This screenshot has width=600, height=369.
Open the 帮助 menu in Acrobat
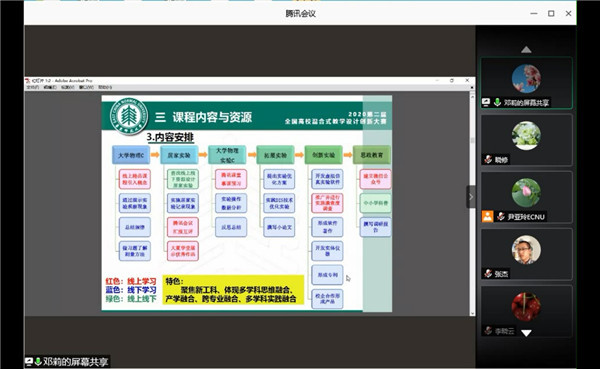tap(105, 87)
